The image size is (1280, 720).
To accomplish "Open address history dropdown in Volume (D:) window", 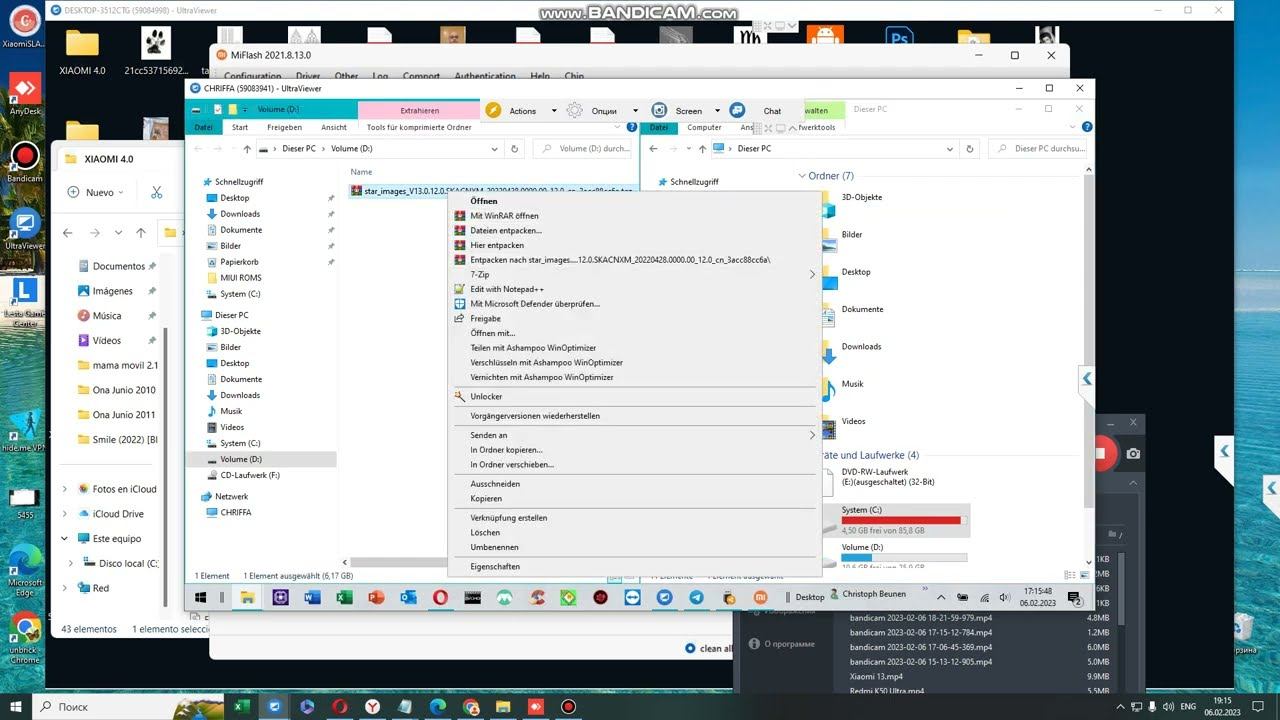I will point(494,149).
